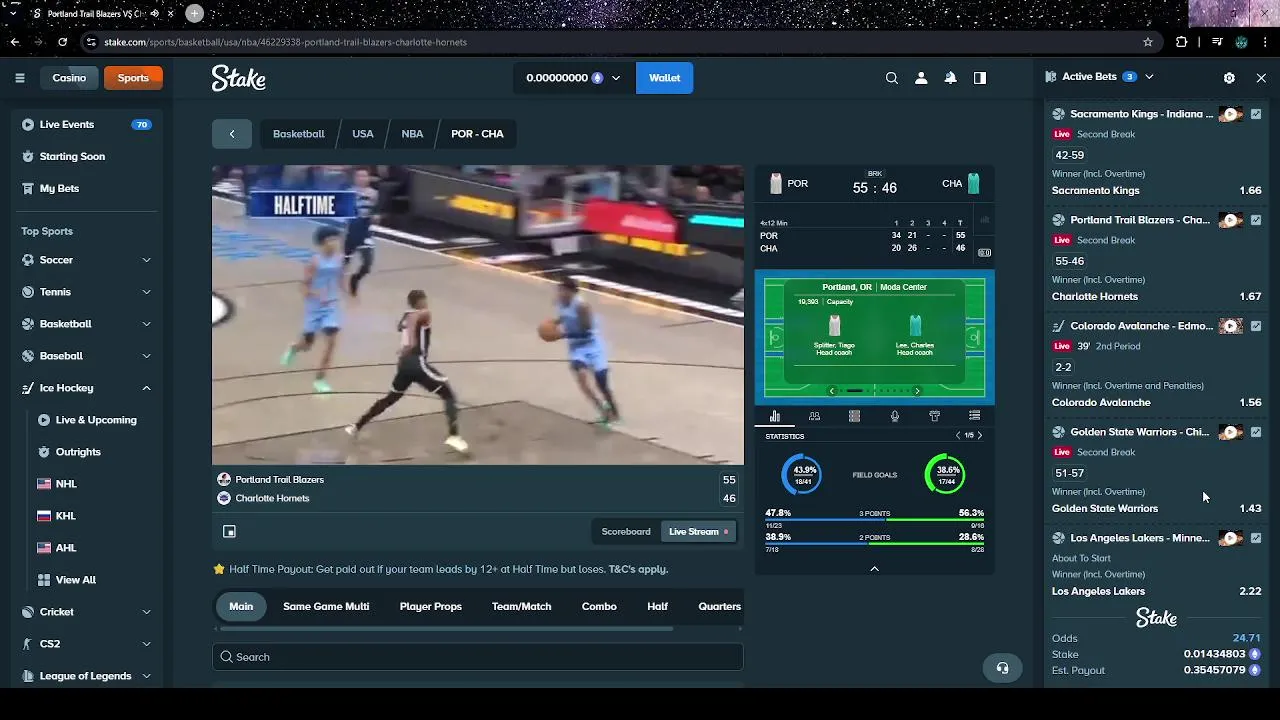Open the lineups jersey tab icon
The width and height of the screenshot is (1280, 720).
934,416
